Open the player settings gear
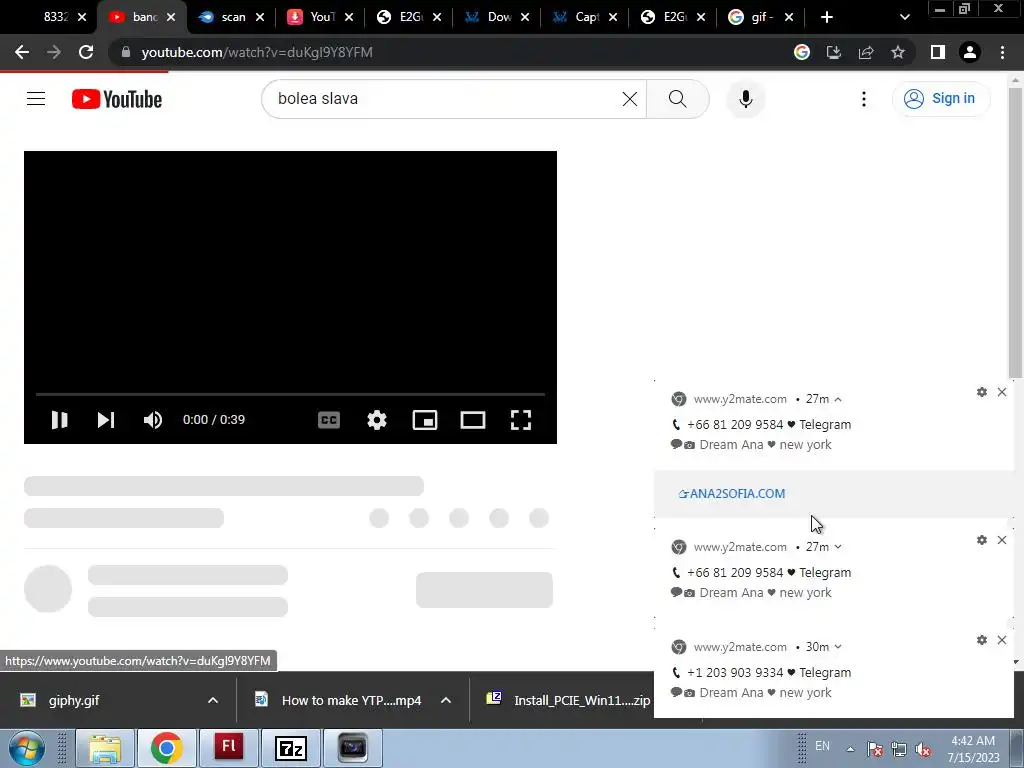The width and height of the screenshot is (1024, 768). [377, 420]
